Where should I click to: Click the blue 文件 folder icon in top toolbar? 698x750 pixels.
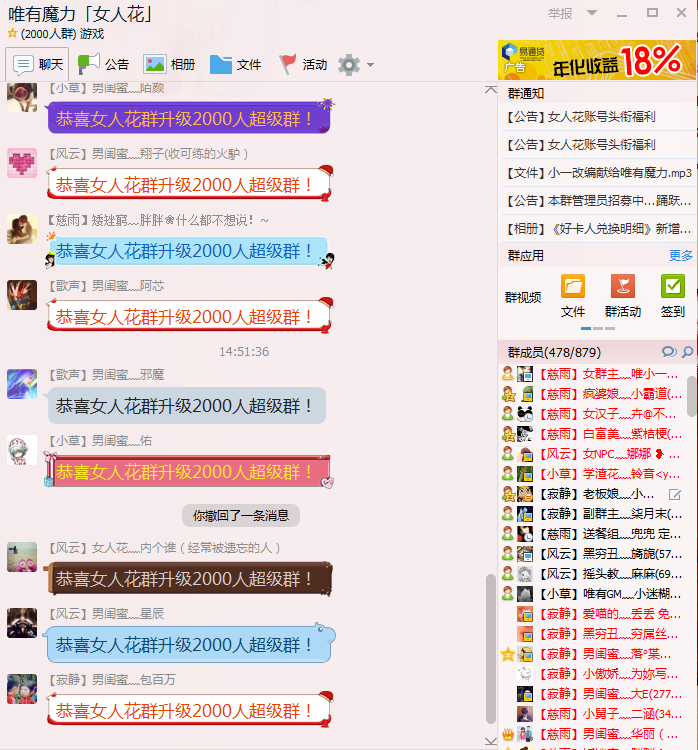click(221, 64)
